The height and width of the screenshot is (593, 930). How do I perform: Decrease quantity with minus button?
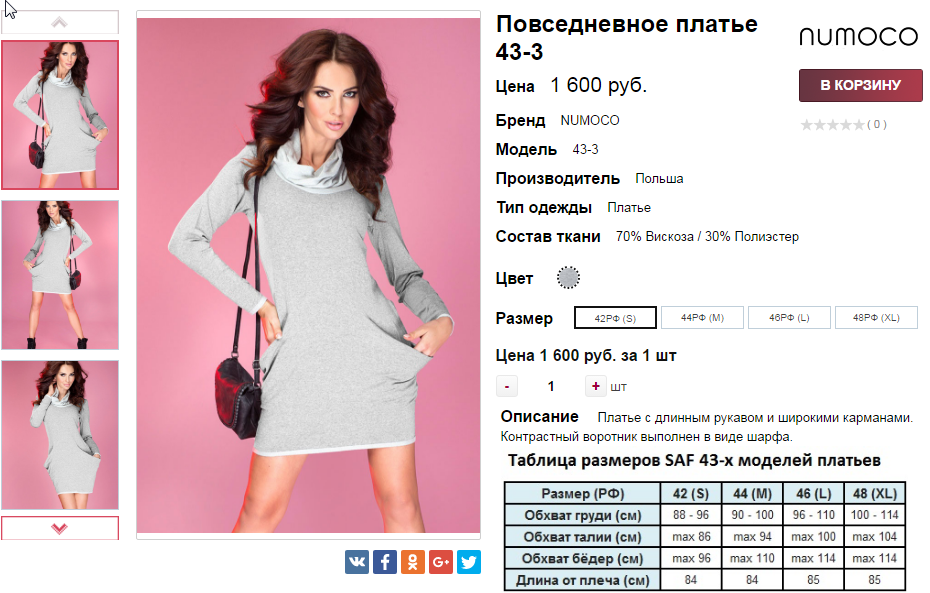click(507, 386)
